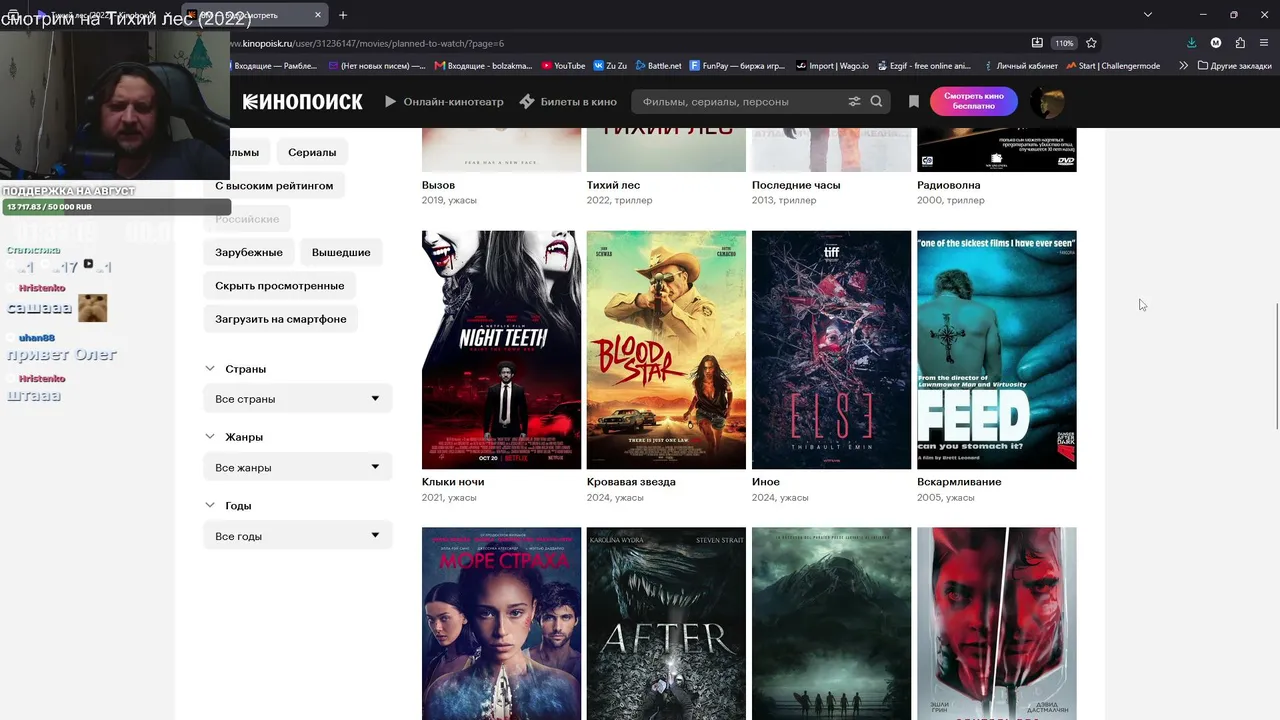Toggle the Российские filter chip
The height and width of the screenshot is (720, 1280).
pos(247,219)
